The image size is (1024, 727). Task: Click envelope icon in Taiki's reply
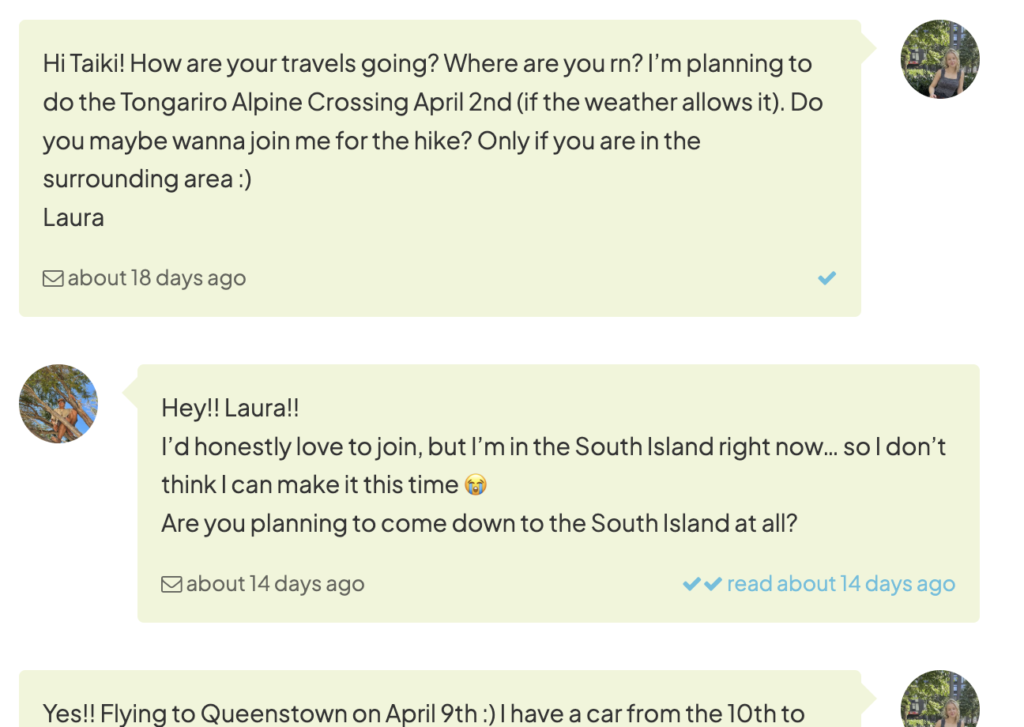[x=171, y=585]
